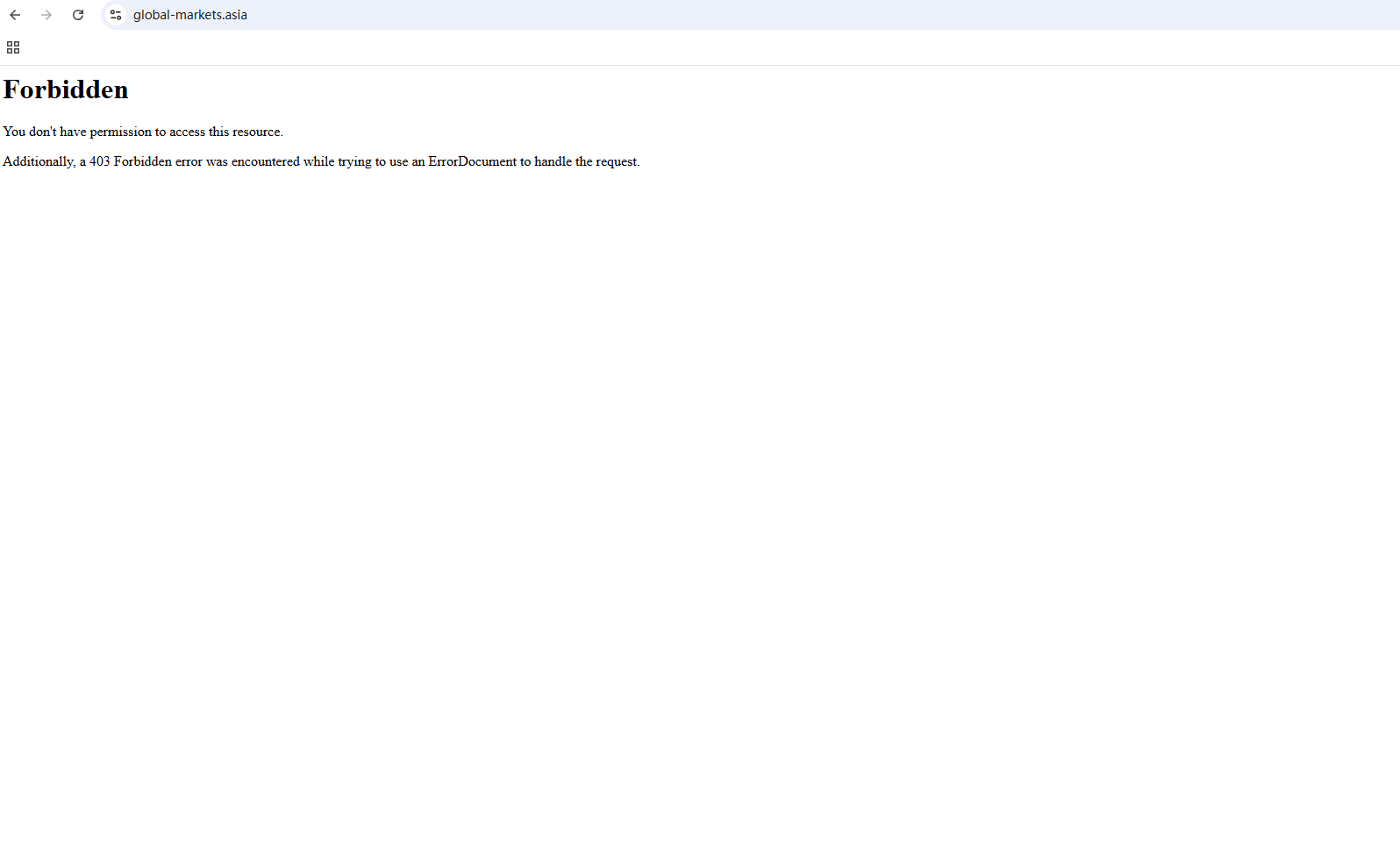Open the site information icon in address bar
The width and height of the screenshot is (1400, 849).
(x=116, y=15)
